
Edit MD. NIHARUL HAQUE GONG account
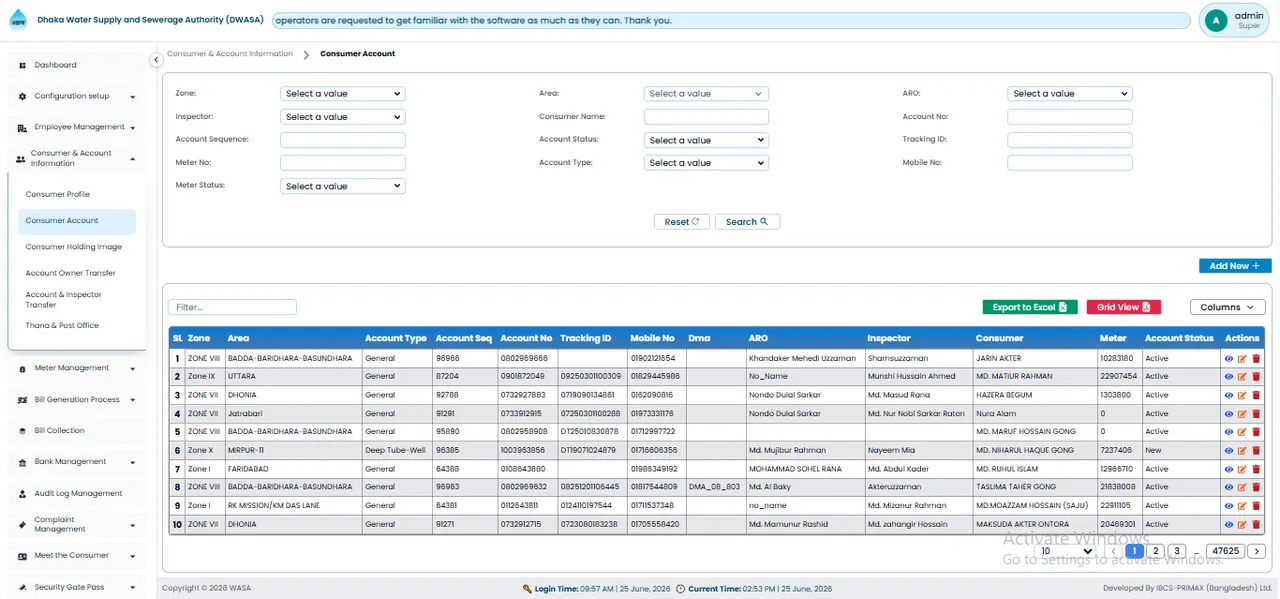(1242, 450)
